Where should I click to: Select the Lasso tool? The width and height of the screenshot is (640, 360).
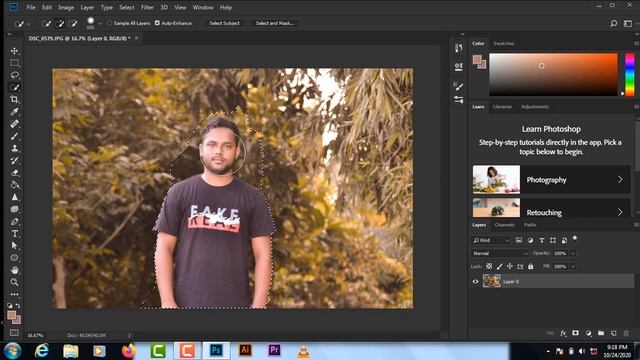15,75
